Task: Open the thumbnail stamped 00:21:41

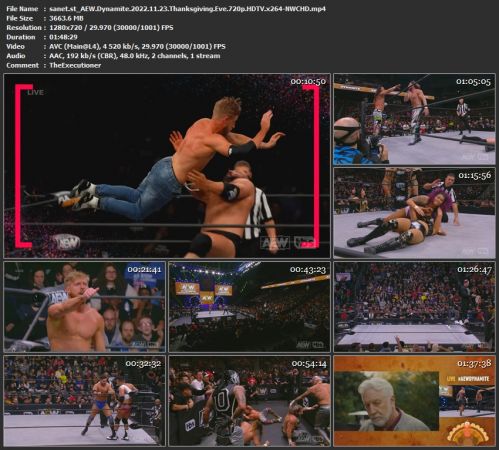Action: click(84, 307)
